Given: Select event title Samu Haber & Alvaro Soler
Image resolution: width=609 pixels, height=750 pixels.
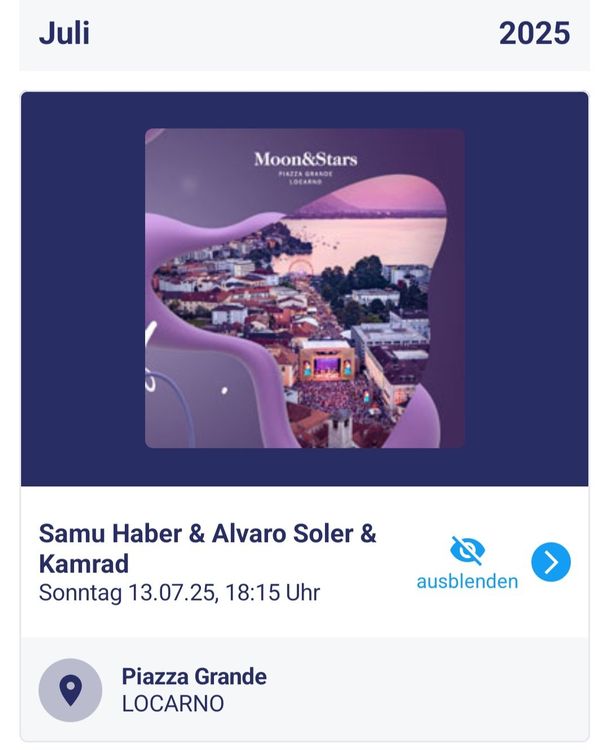Looking at the screenshot, I should tap(207, 534).
